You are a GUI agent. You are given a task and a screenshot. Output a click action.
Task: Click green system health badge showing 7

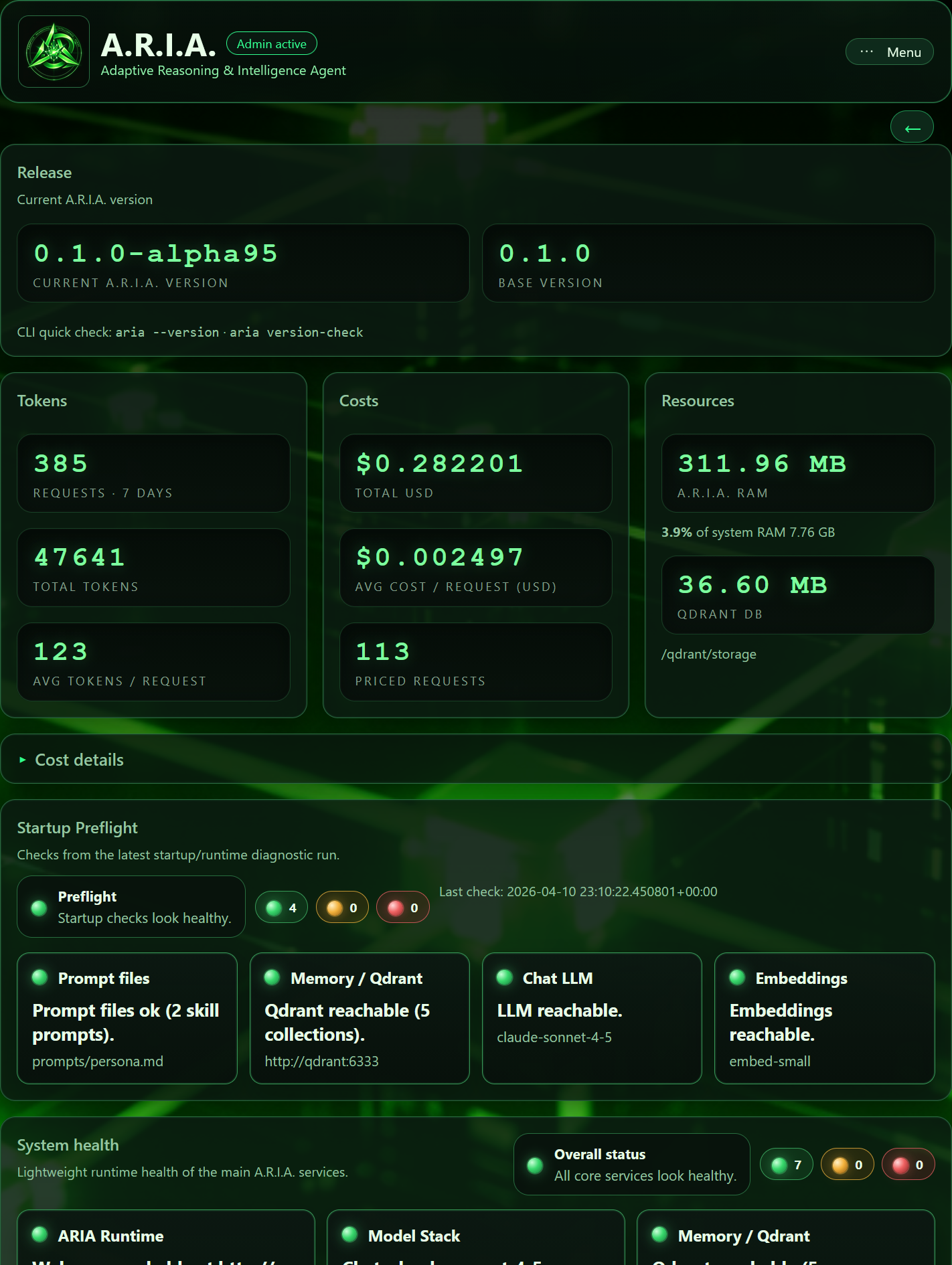[x=786, y=1165]
